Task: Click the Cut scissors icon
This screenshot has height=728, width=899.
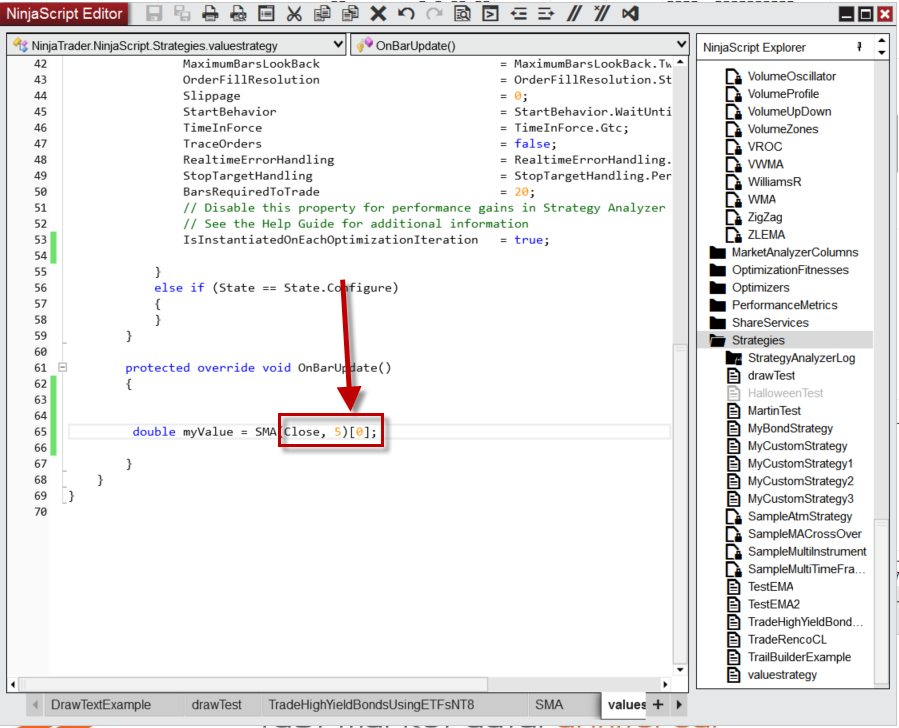Action: click(x=294, y=14)
